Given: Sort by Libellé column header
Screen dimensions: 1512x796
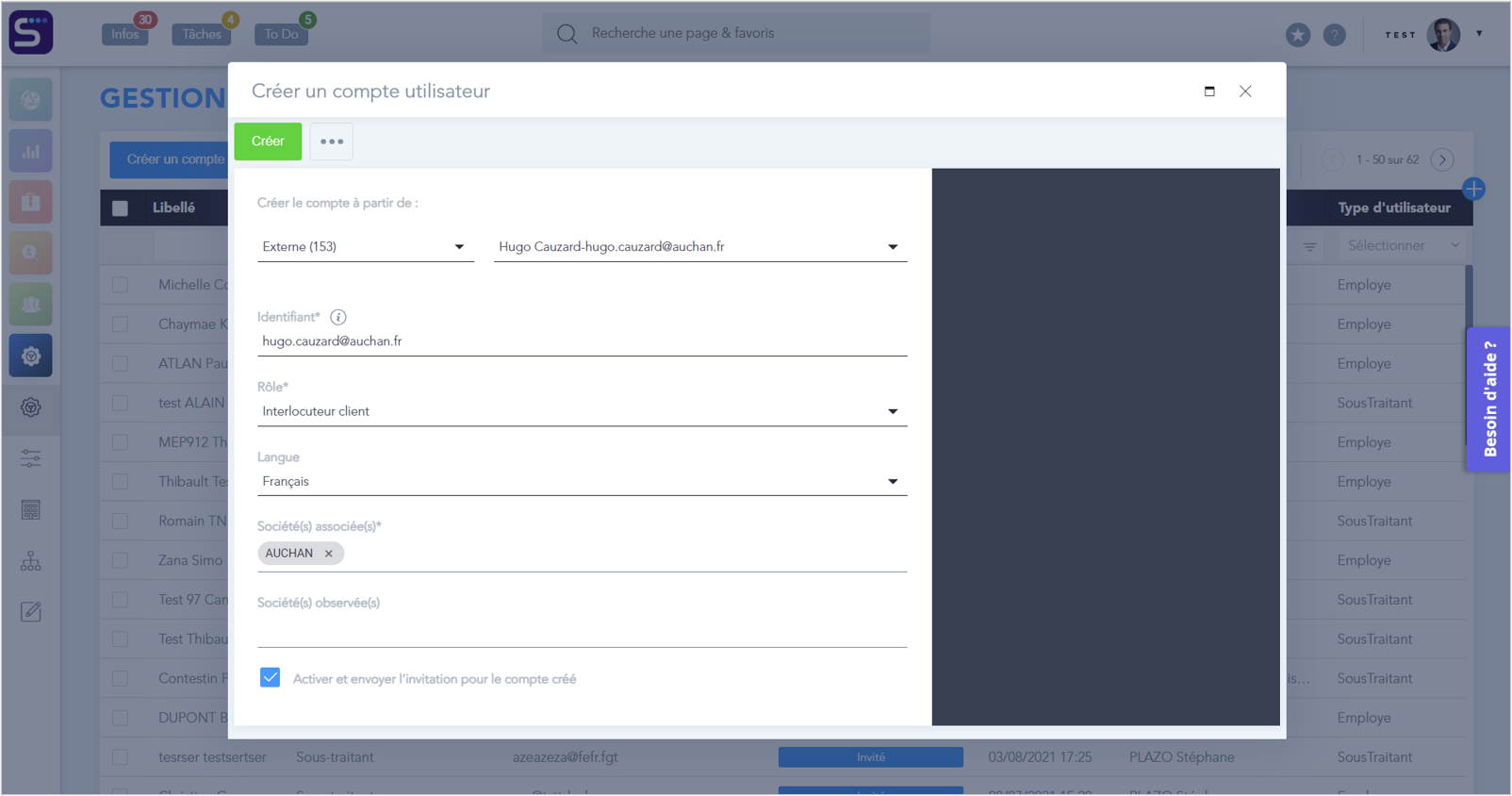Looking at the screenshot, I should coord(173,207).
